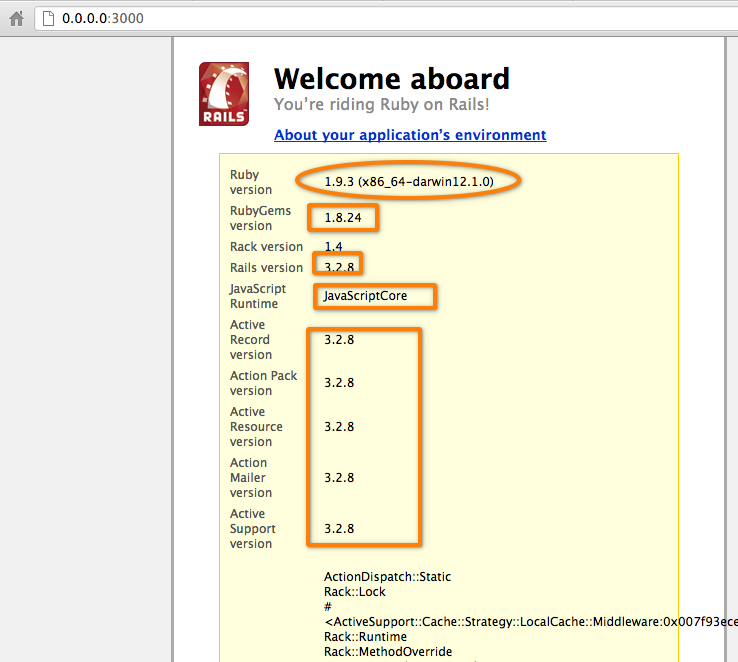Viewport: 738px width, 662px height.
Task: Click the red Rails logo
Action: [224, 94]
